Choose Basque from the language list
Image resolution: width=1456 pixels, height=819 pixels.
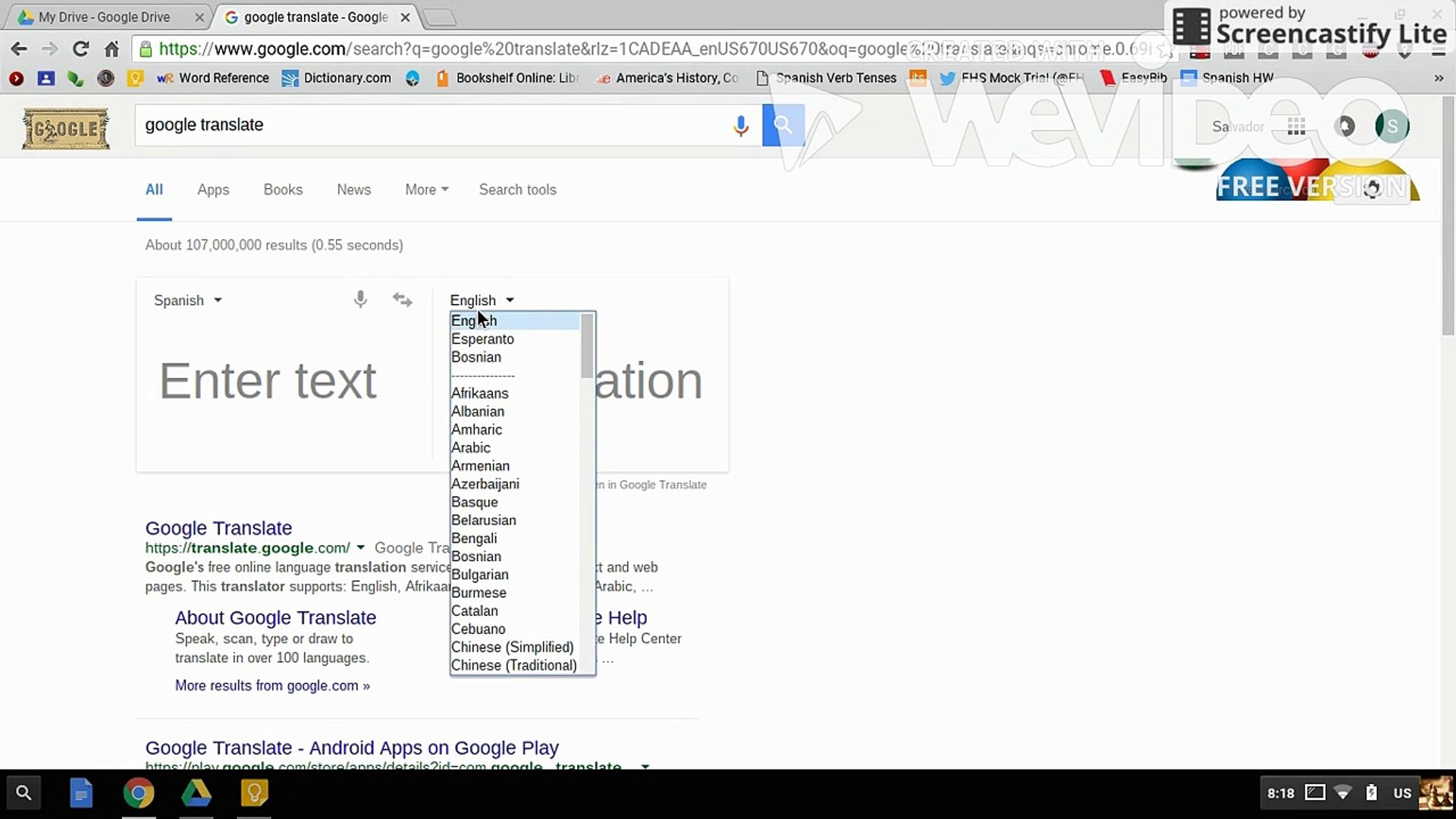pyautogui.click(x=515, y=502)
